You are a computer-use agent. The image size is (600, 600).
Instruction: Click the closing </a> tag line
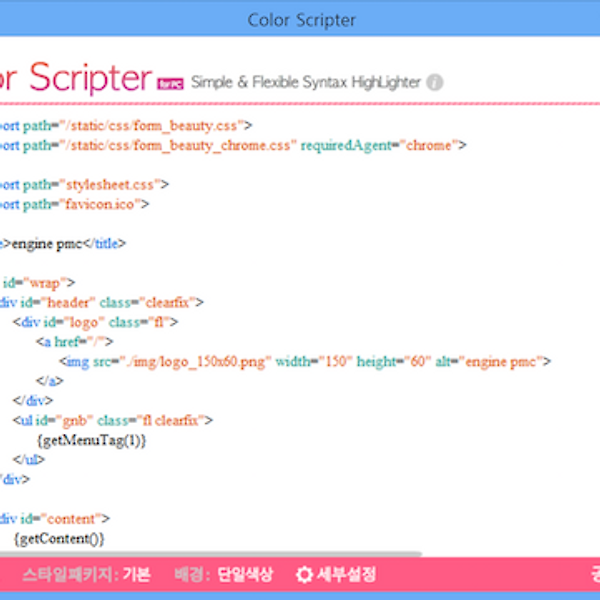(50, 381)
